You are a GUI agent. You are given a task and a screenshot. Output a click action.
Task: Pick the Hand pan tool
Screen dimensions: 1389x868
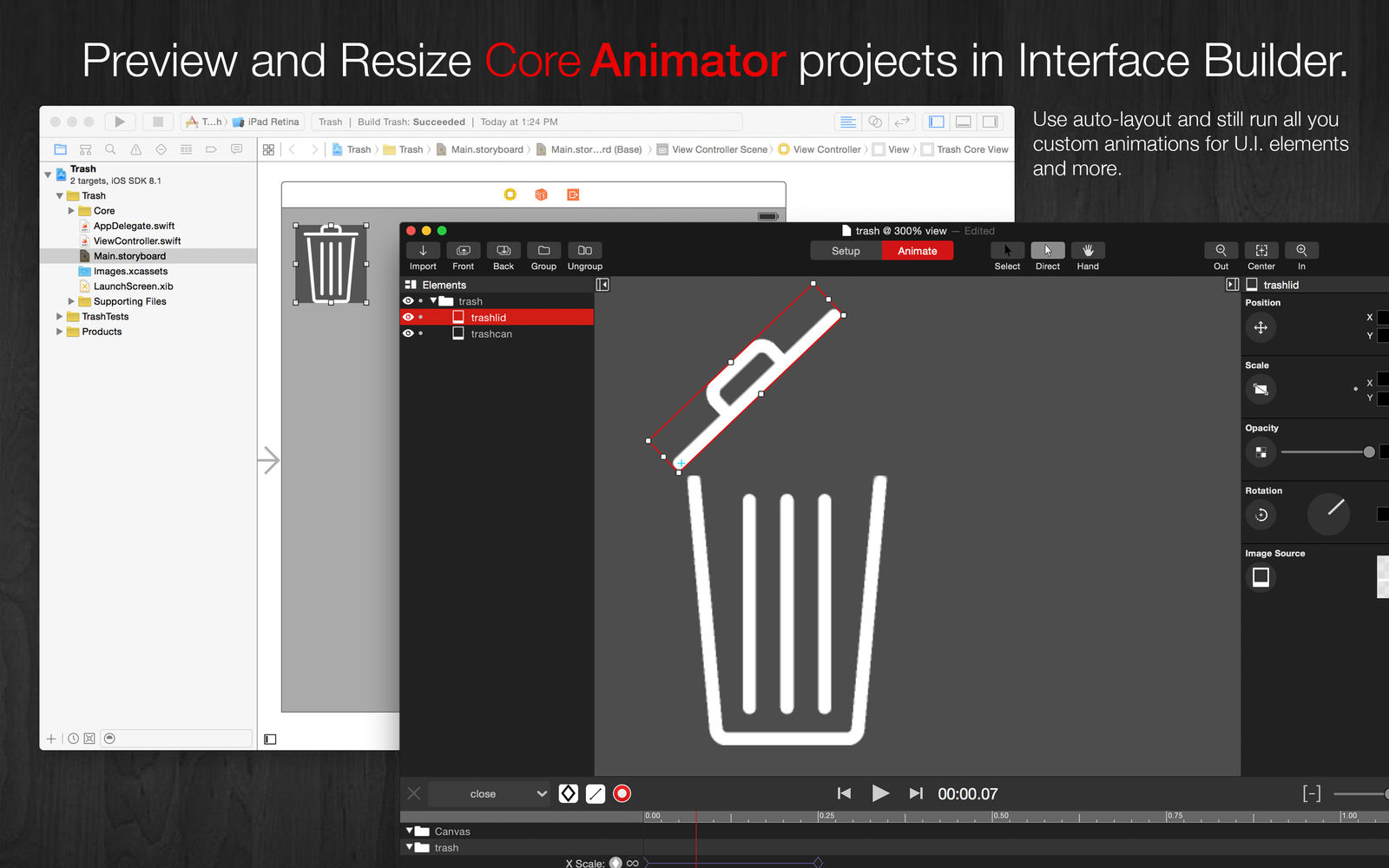pos(1088,251)
